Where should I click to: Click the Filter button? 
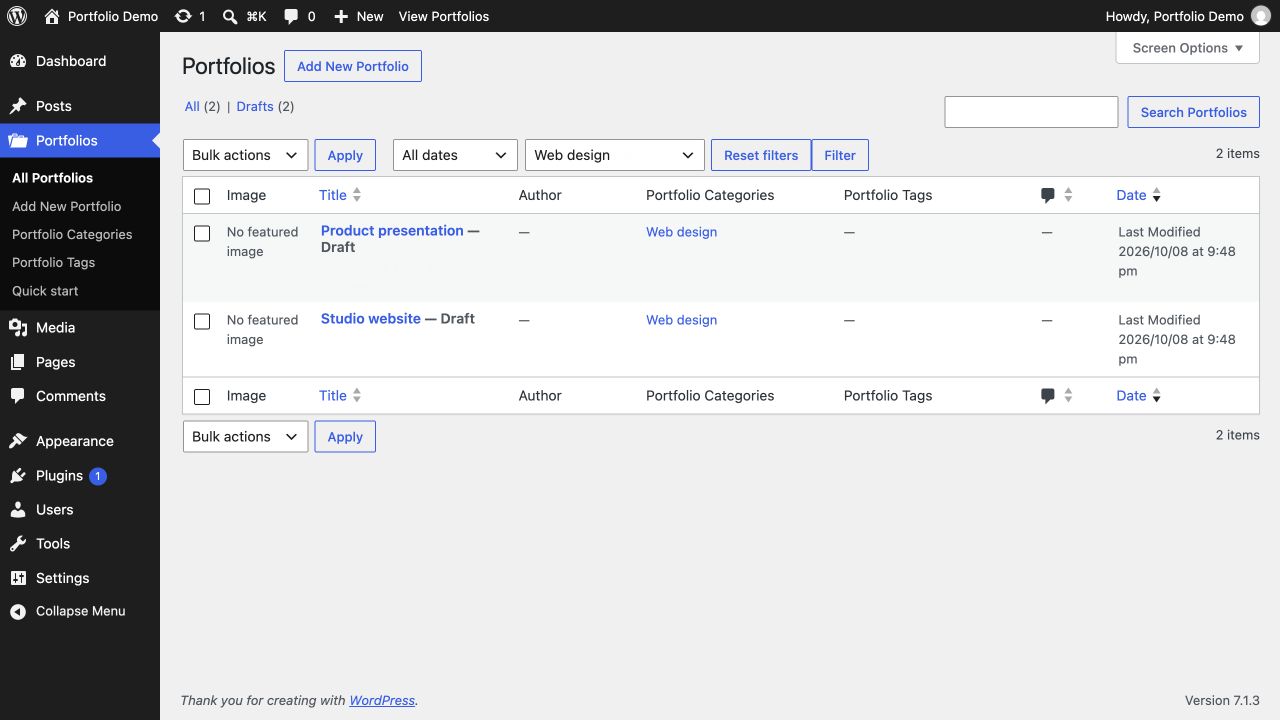840,155
